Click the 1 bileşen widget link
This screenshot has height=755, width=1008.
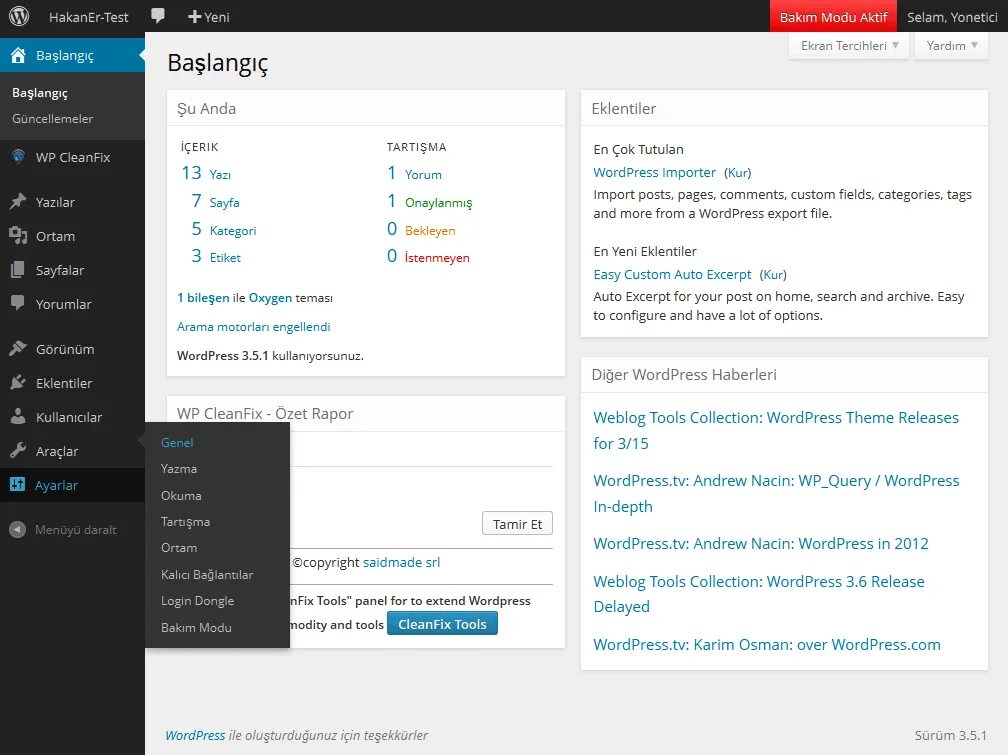click(203, 298)
